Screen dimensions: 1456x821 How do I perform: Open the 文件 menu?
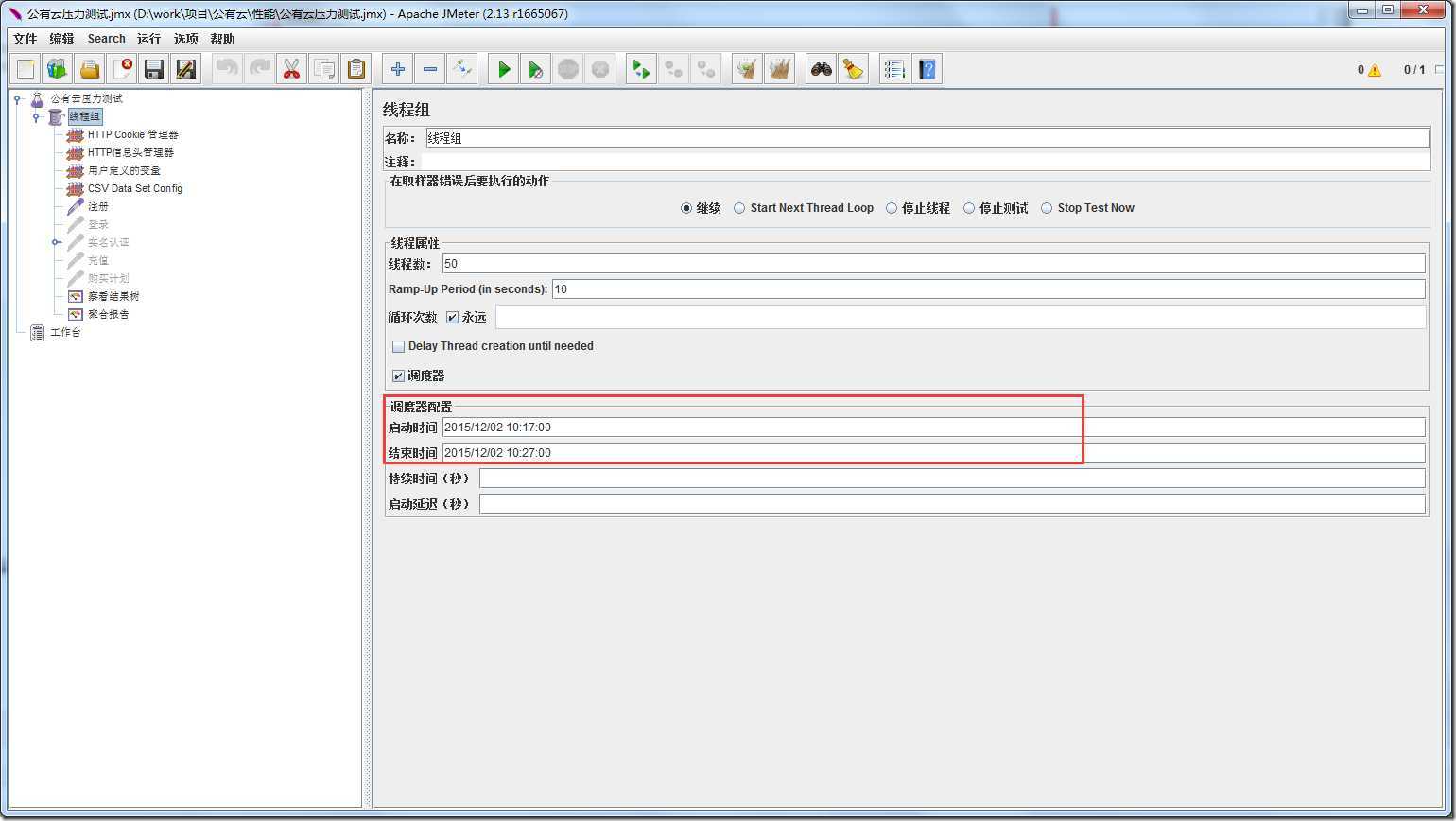click(25, 39)
